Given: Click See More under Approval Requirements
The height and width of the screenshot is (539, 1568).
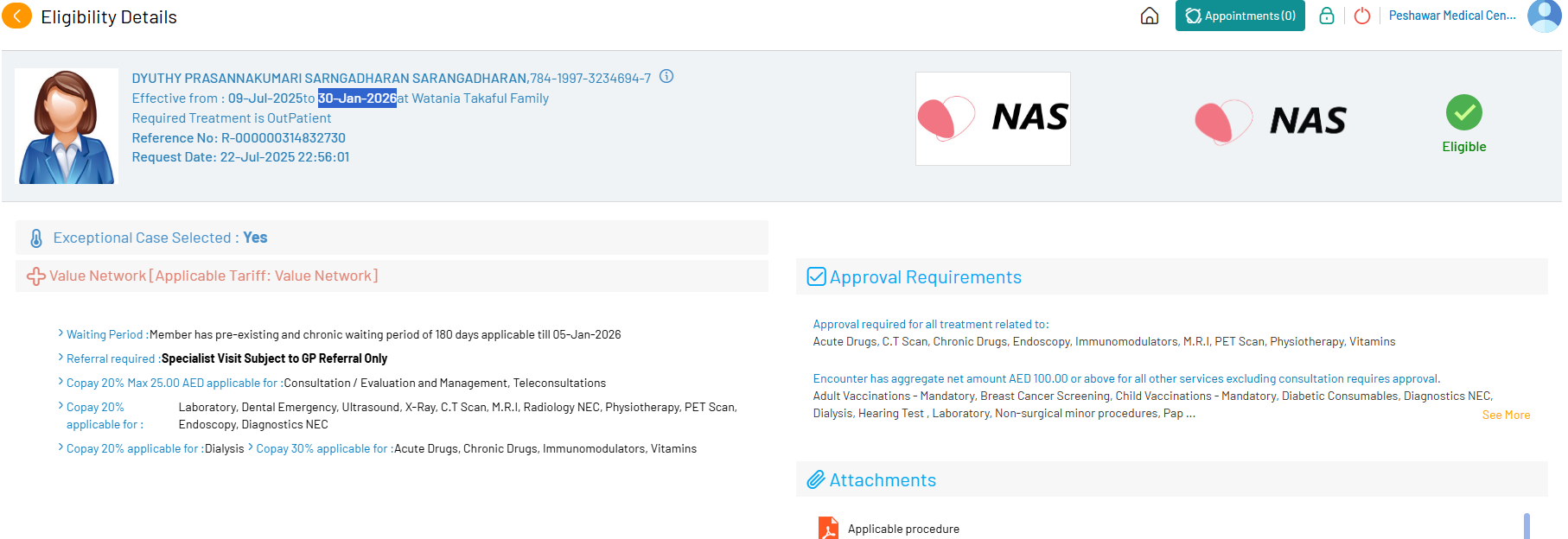Looking at the screenshot, I should click(1505, 415).
